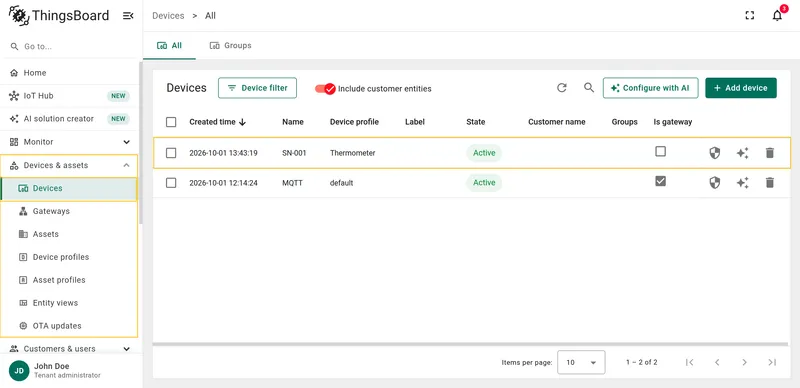This screenshot has width=800, height=388.
Task: Open the devices search magnifier
Action: pyautogui.click(x=589, y=88)
